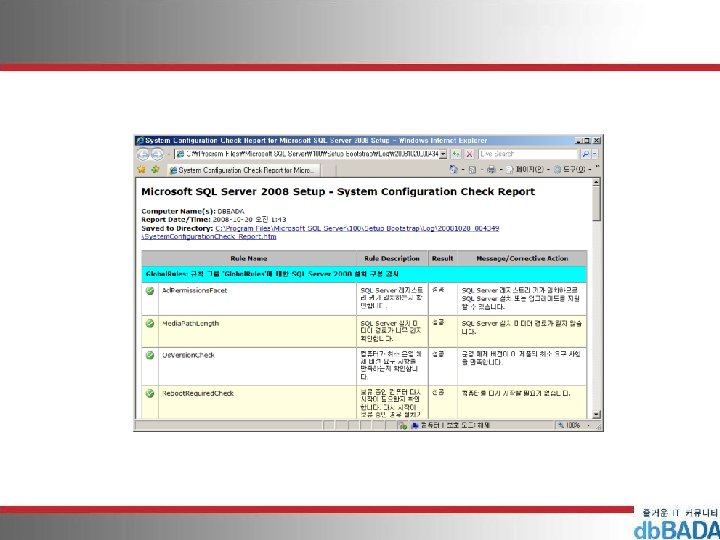Screen dimensions: 720x540
Task: Click the red Stop loading icon
Action: [469, 154]
